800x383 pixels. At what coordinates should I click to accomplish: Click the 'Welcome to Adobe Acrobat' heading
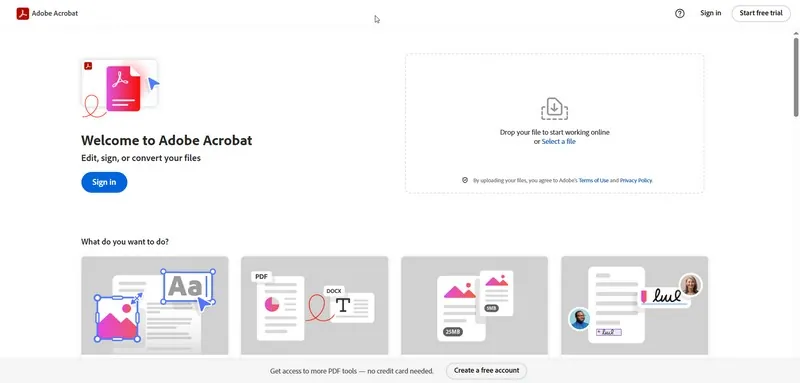(x=167, y=140)
